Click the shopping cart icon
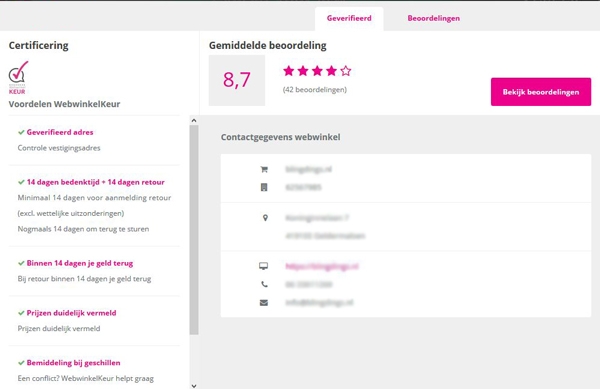600x389 pixels. [x=264, y=169]
